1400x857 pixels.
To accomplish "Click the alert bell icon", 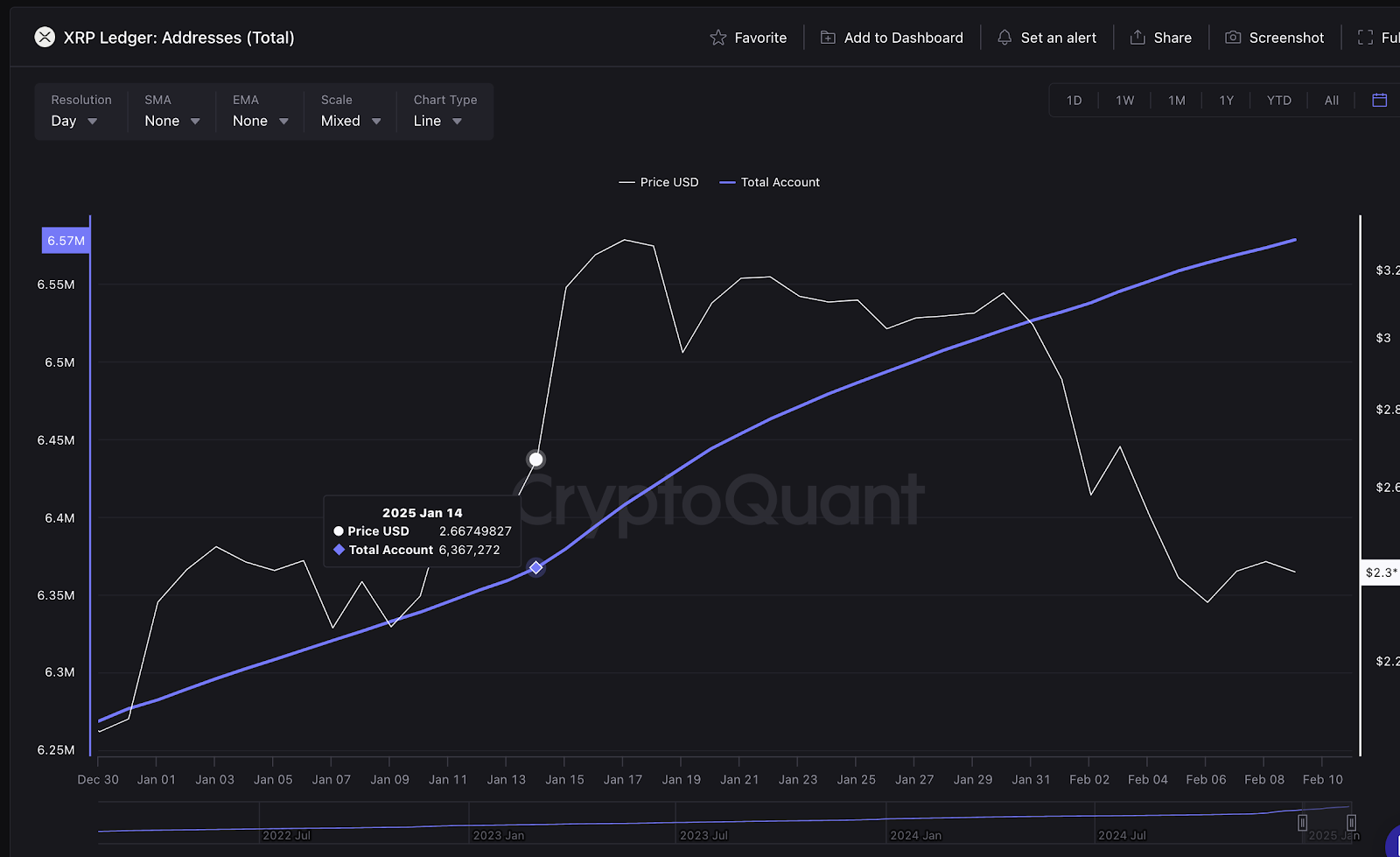I will (1004, 38).
